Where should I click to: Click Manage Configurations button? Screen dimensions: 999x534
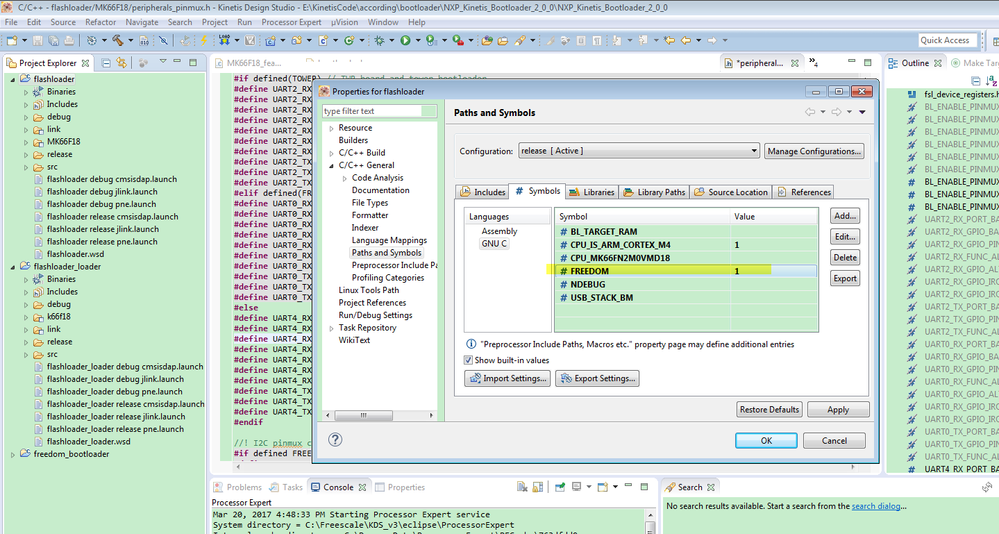click(814, 151)
